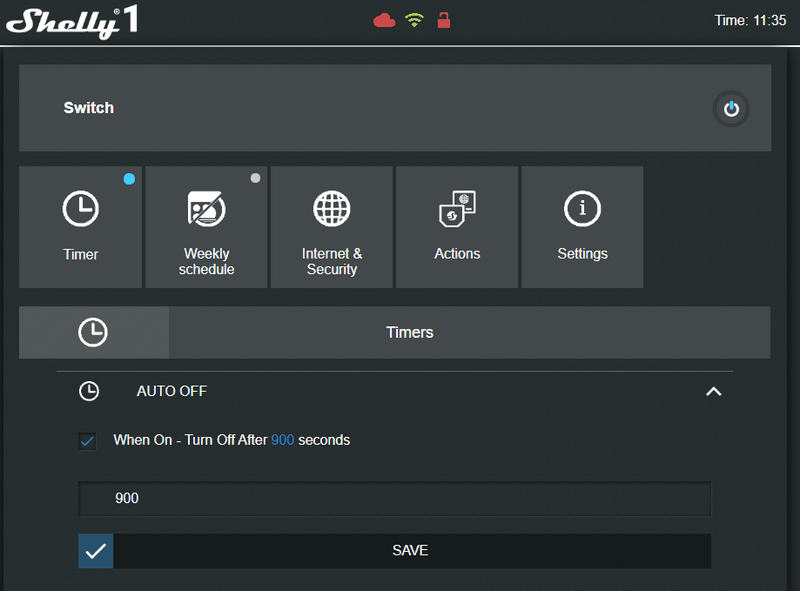Image resolution: width=800 pixels, height=591 pixels.
Task: Click the AUTO OFF heading
Action: (x=171, y=391)
